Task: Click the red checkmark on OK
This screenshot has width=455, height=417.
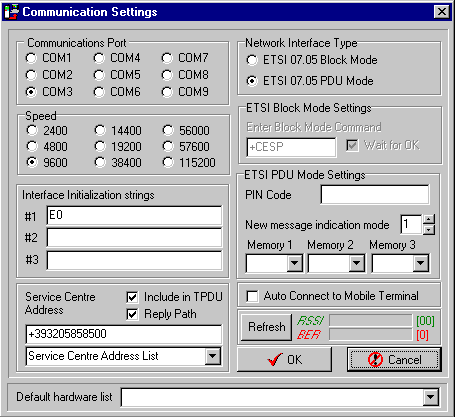Action: [x=275, y=359]
